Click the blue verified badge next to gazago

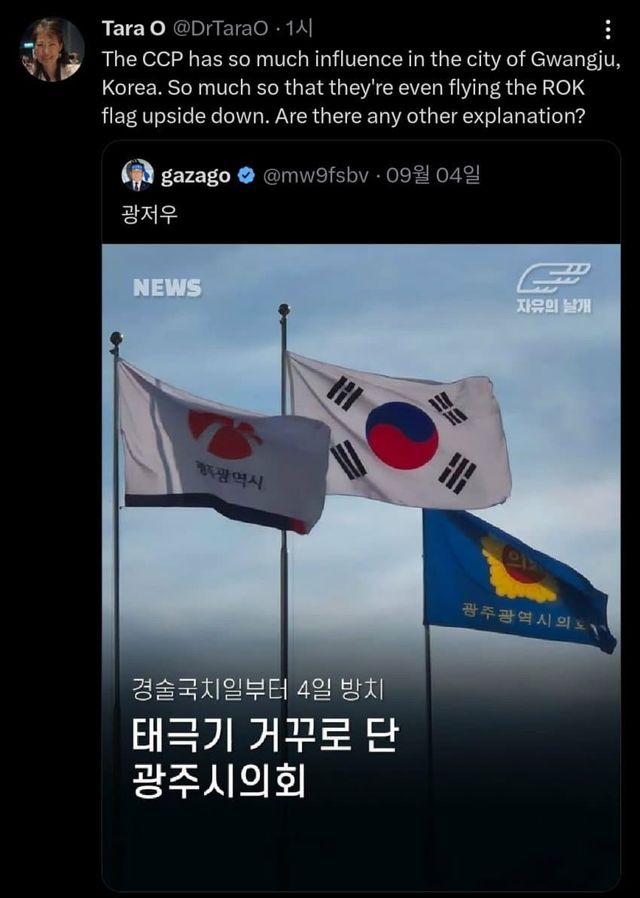point(246,176)
